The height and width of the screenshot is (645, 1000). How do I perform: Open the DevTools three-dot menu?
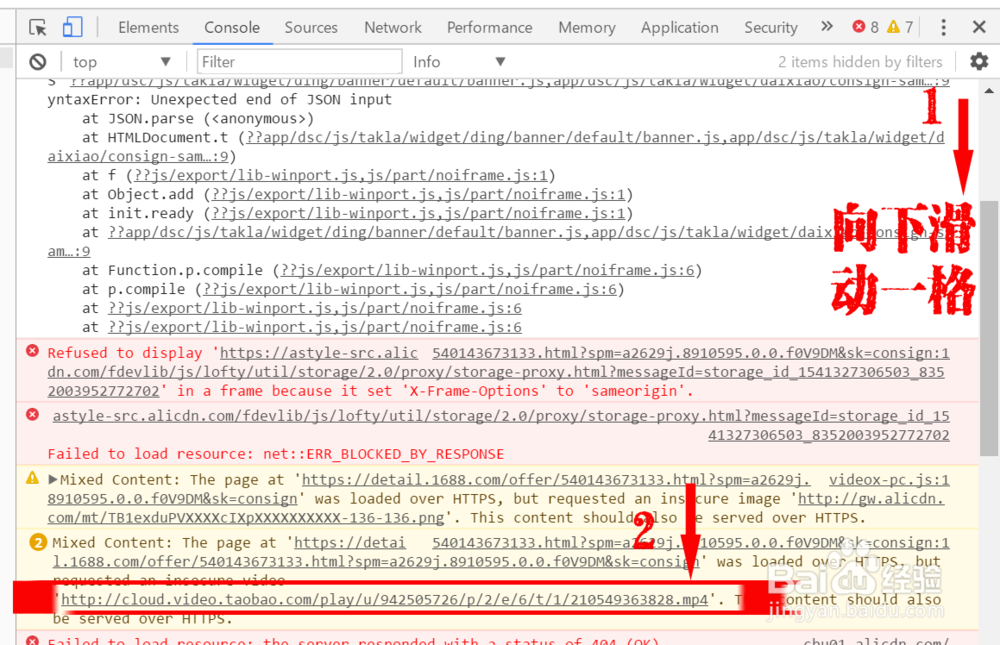click(x=943, y=27)
